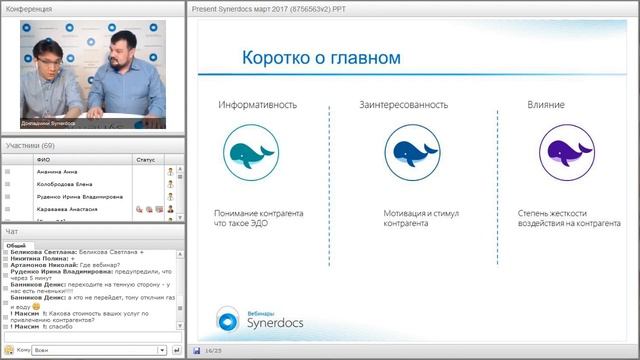Click the name Колобродова Елена
Screen dimensions: 640x360
point(64,184)
